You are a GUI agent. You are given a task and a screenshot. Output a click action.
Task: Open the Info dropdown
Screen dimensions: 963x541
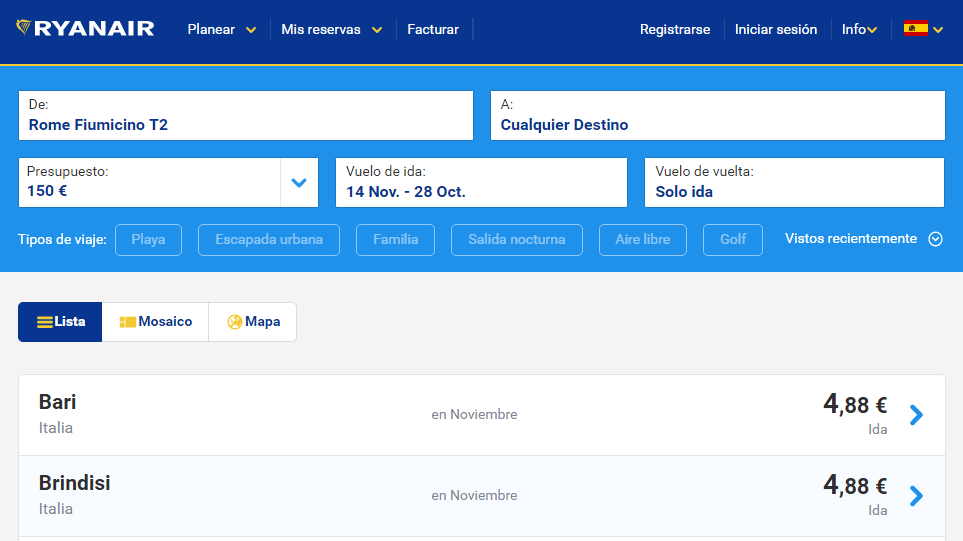click(x=859, y=29)
